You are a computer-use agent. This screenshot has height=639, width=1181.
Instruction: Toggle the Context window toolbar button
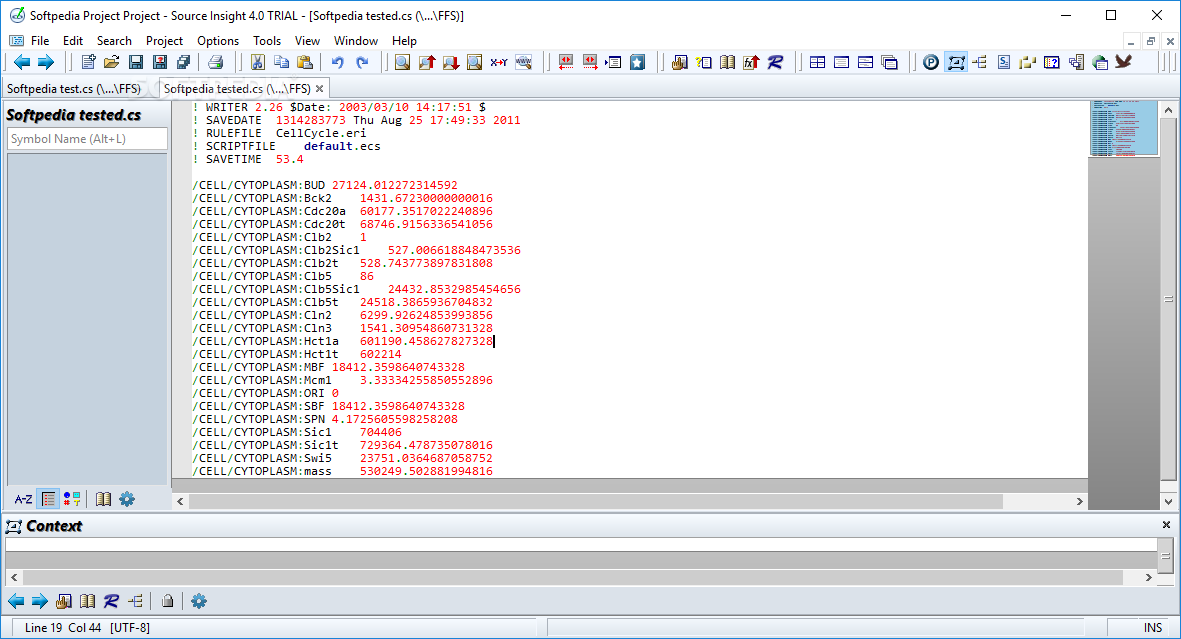pyautogui.click(x=956, y=63)
